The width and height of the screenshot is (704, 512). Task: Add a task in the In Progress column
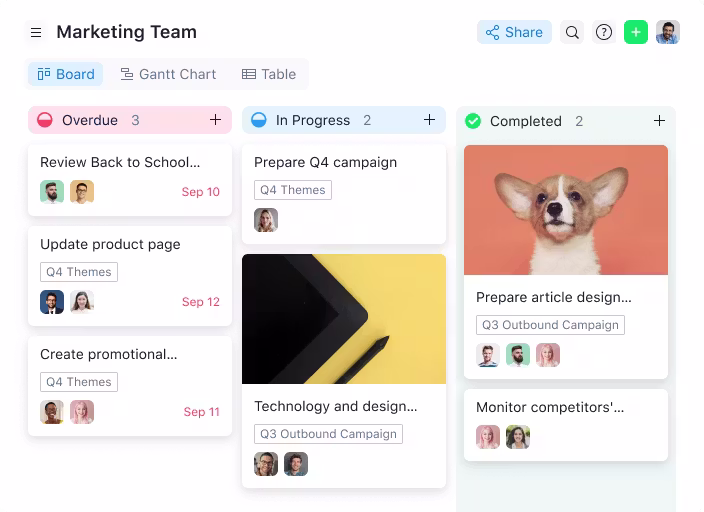click(x=430, y=119)
